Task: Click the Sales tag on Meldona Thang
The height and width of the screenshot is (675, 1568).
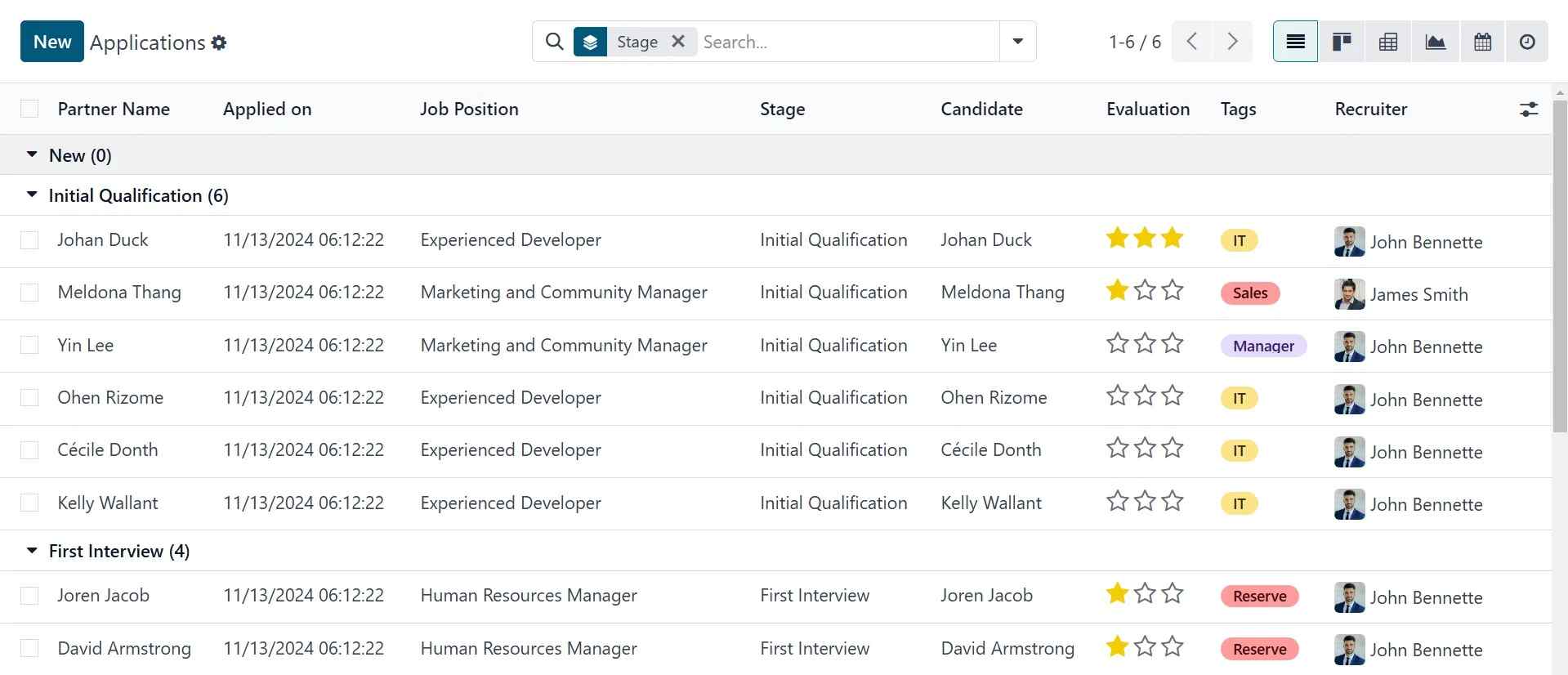Action: click(x=1250, y=293)
